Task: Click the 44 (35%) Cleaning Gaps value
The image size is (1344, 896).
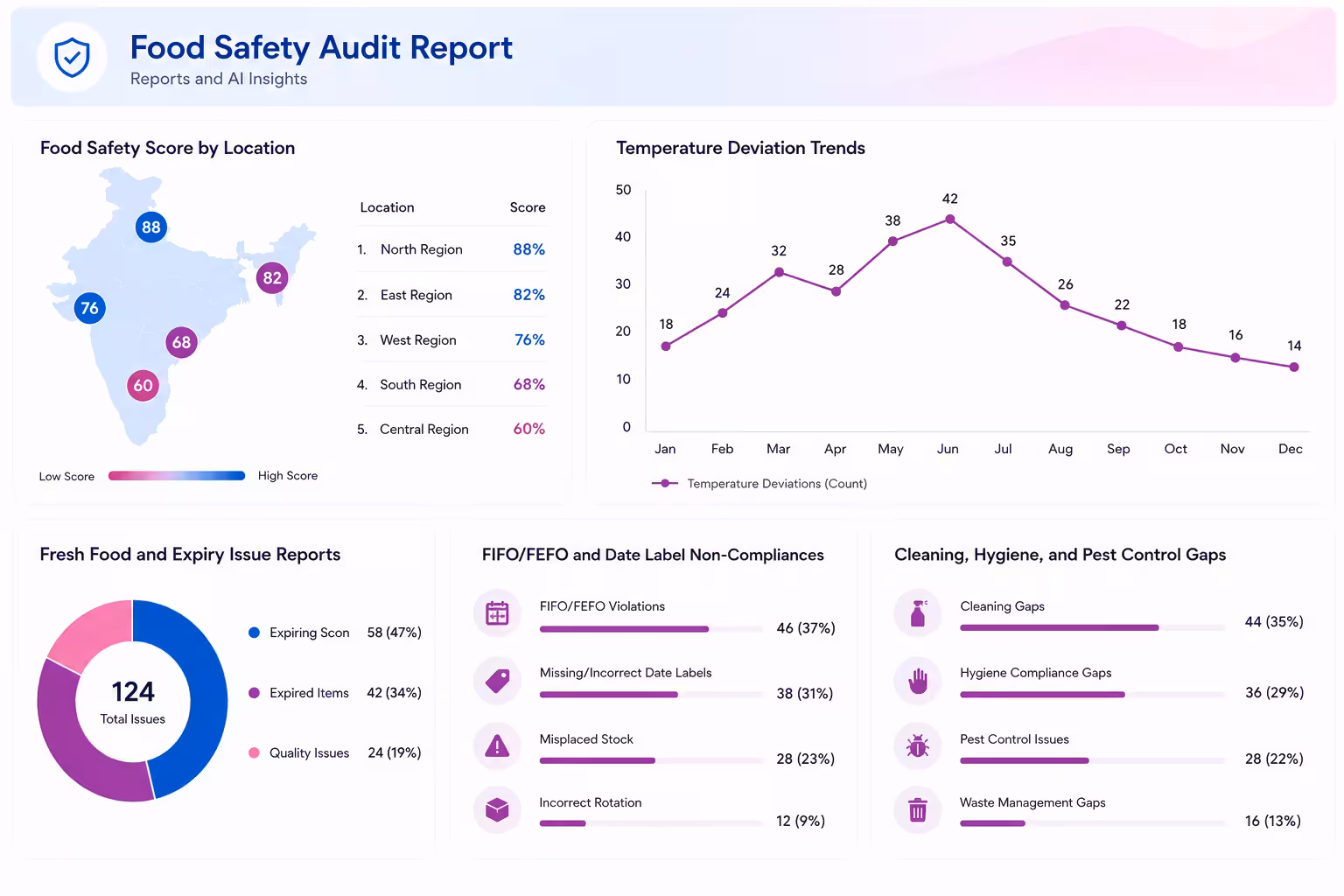Action: [1274, 622]
